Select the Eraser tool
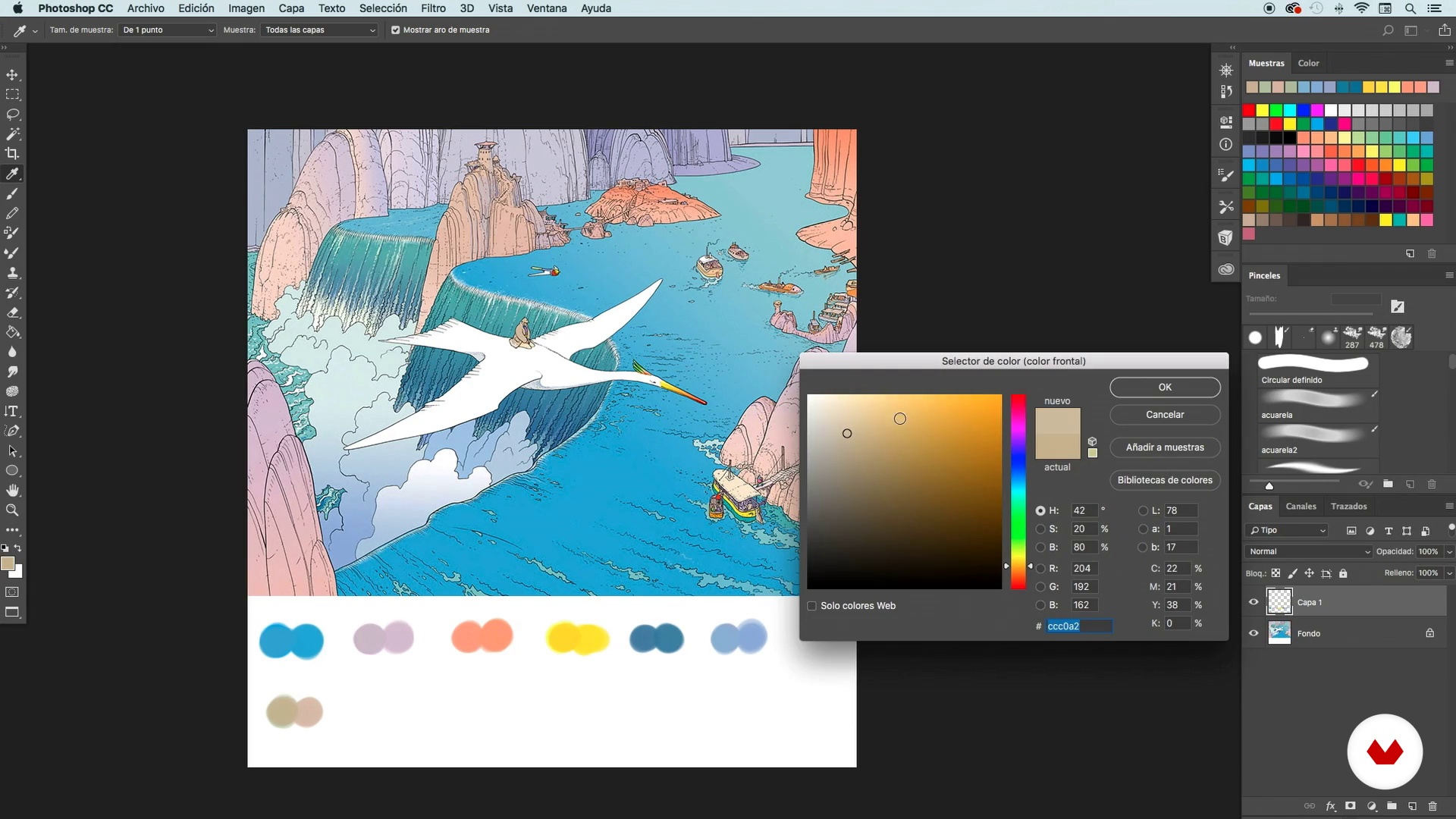The width and height of the screenshot is (1456, 819). 12,312
